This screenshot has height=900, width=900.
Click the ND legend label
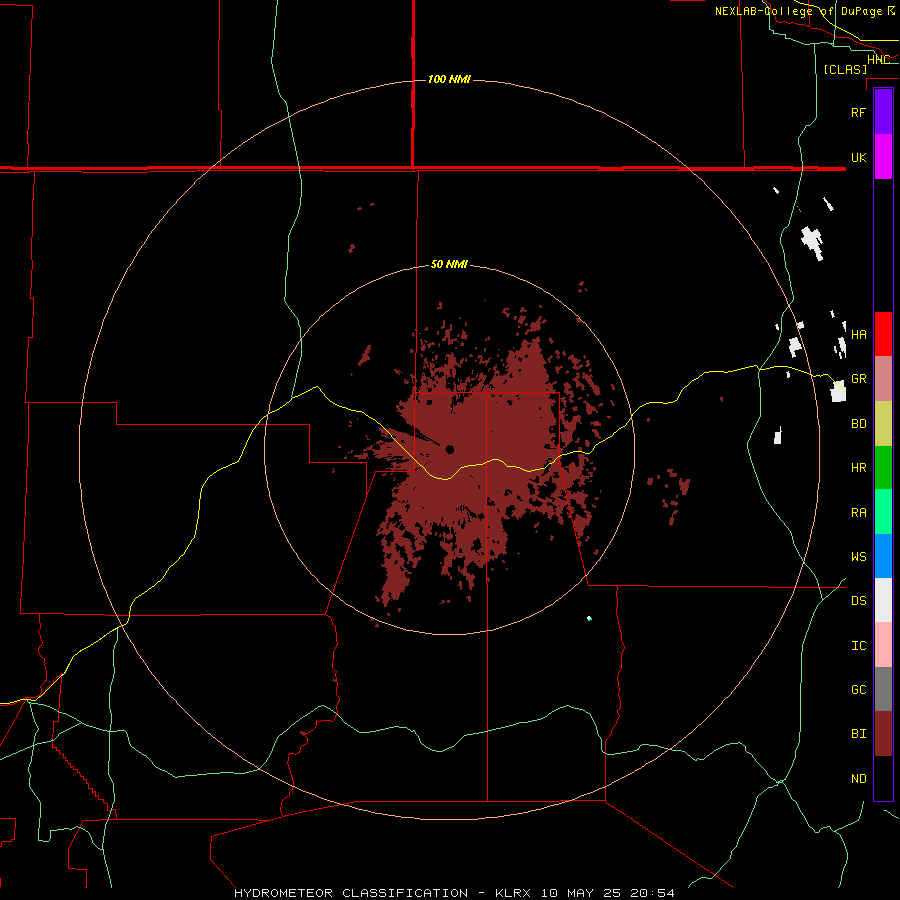pos(858,779)
